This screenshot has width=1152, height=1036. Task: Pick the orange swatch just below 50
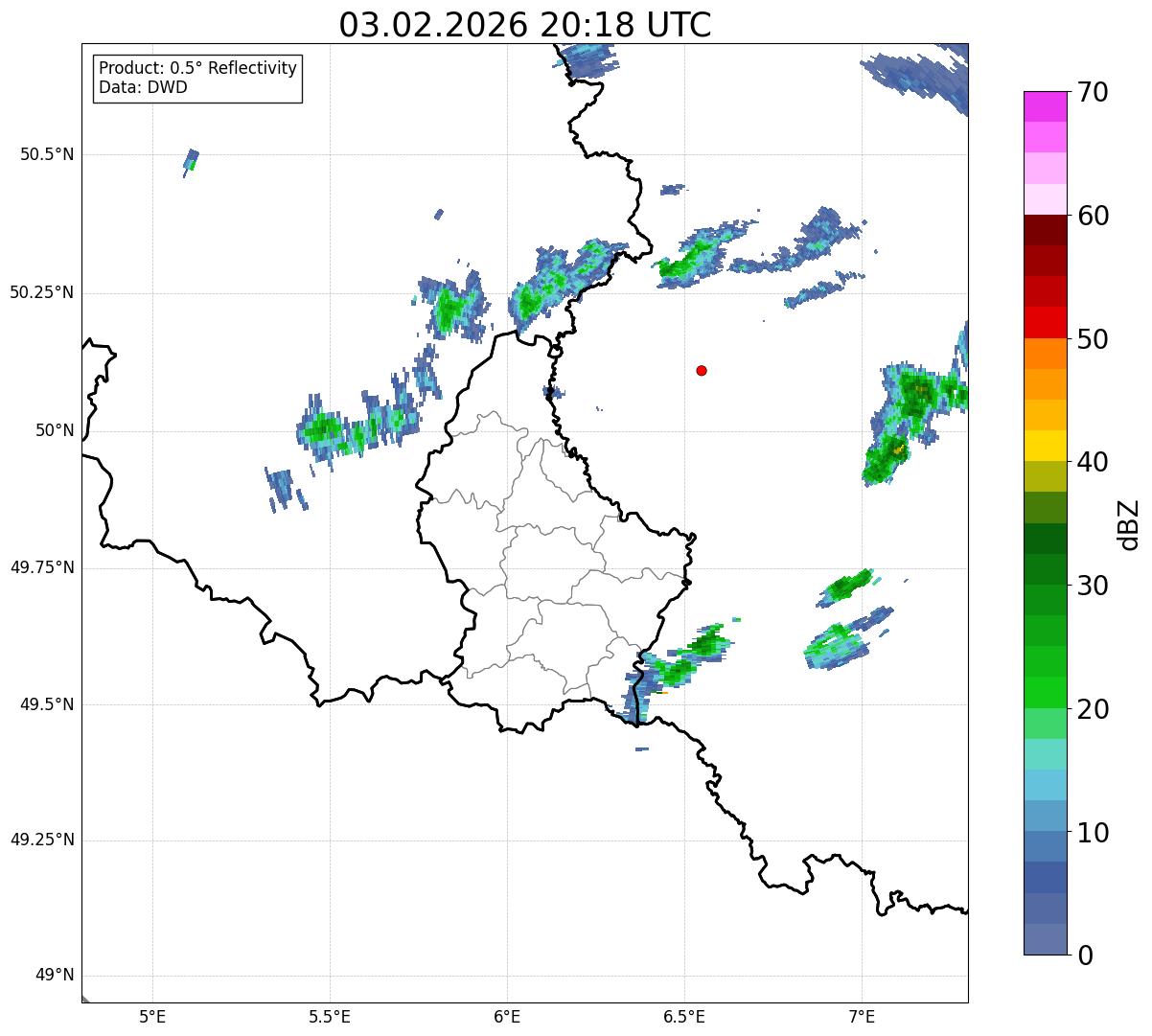(x=1046, y=354)
